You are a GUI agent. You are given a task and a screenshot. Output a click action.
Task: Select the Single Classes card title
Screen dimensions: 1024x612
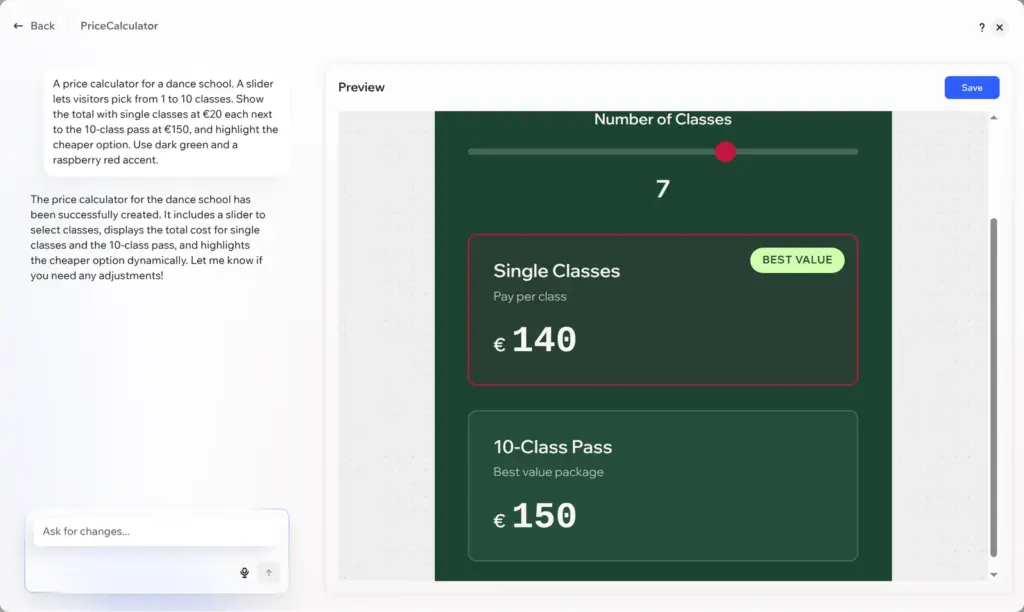click(x=556, y=270)
